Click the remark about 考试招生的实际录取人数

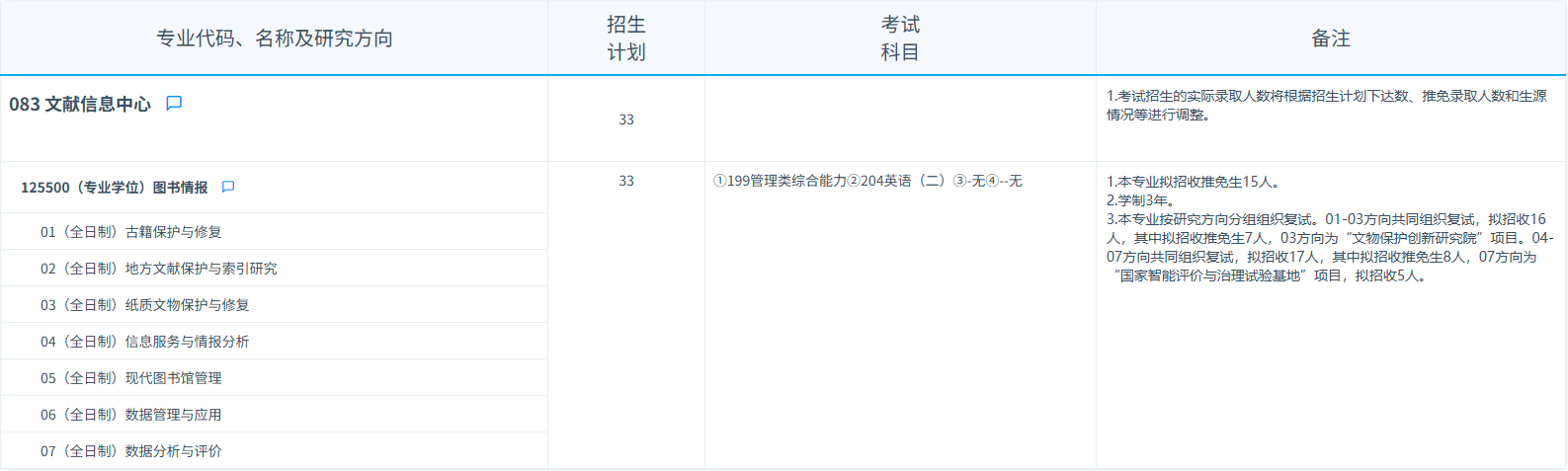click(x=1326, y=105)
